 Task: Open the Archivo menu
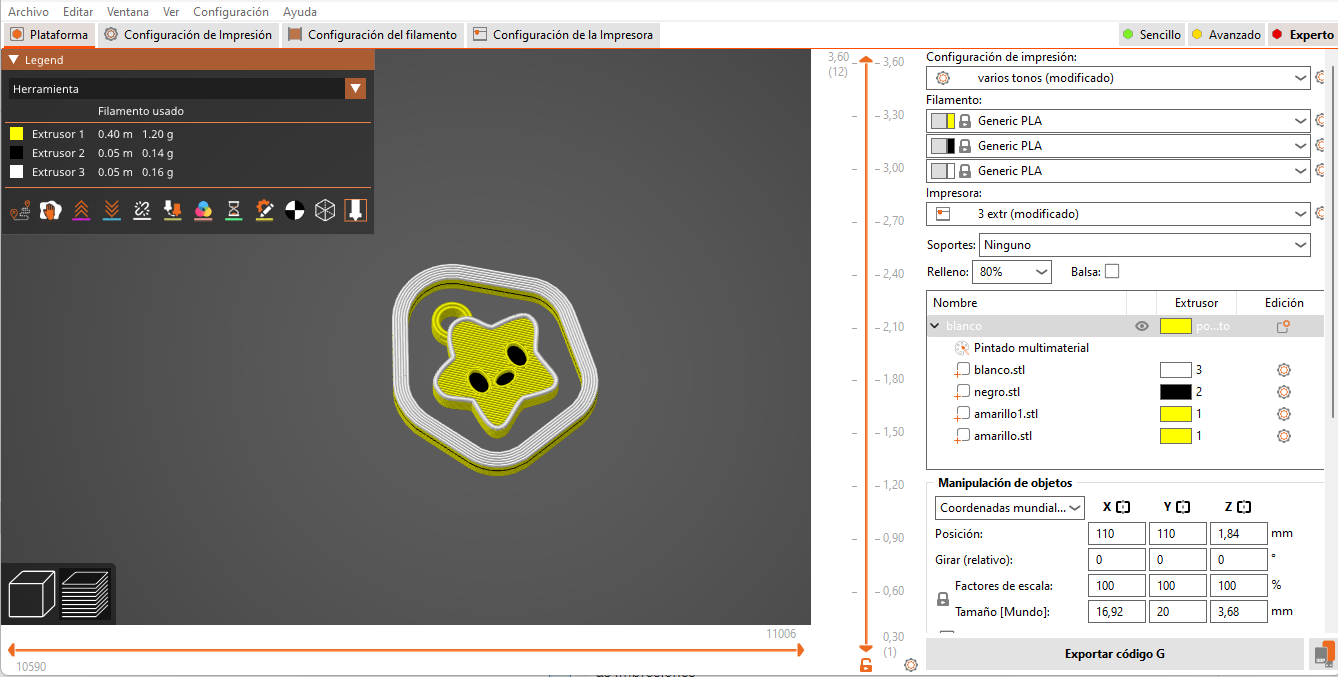click(29, 12)
